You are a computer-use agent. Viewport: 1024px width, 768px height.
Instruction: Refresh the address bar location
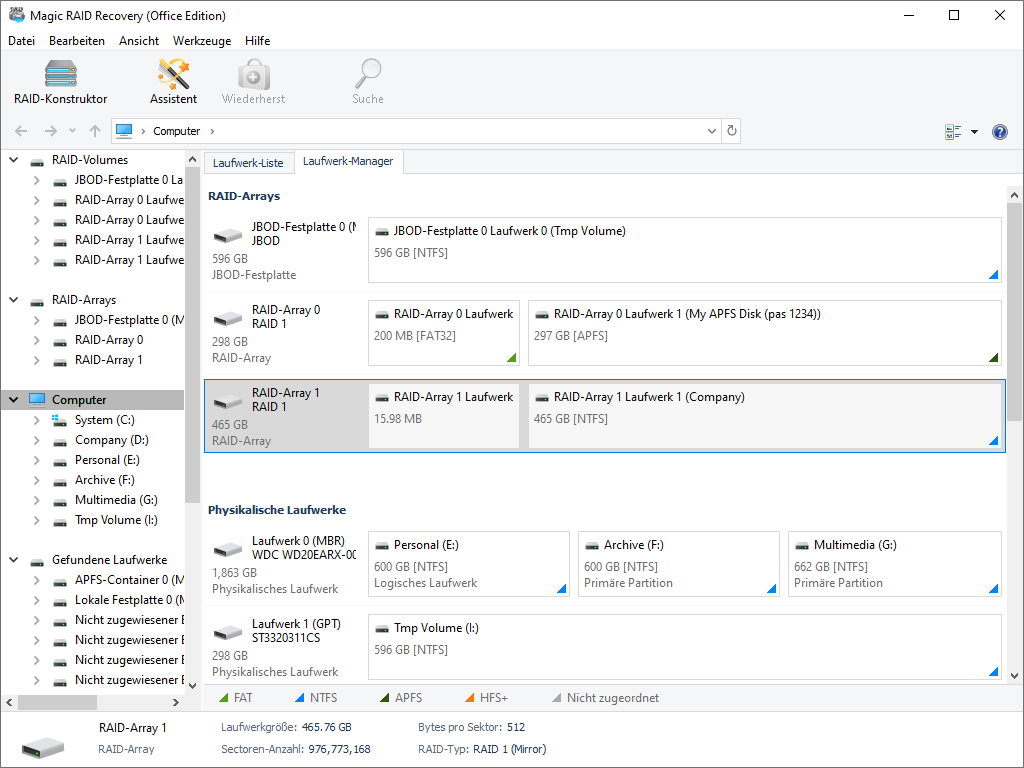(731, 131)
